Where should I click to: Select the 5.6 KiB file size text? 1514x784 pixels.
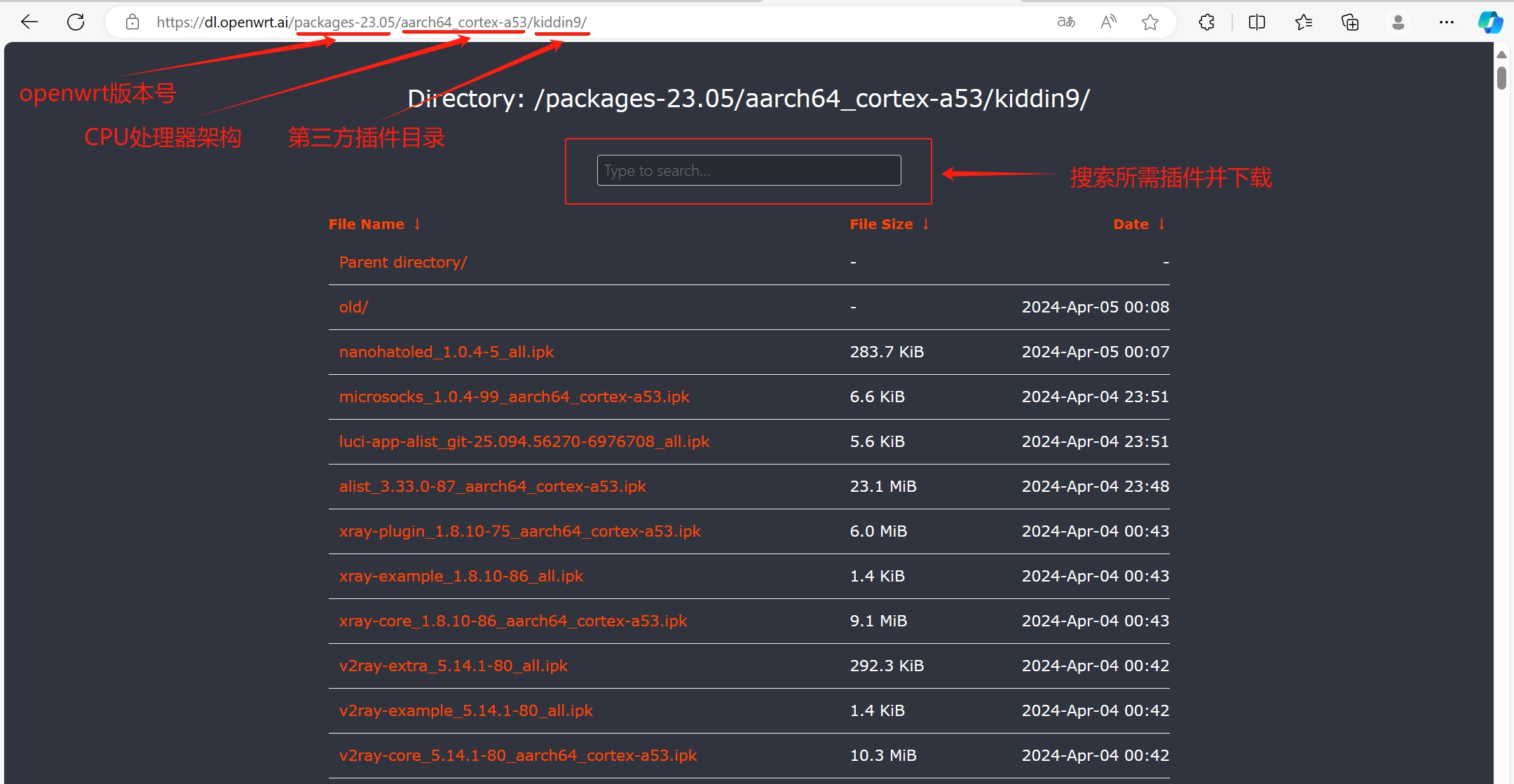point(878,441)
